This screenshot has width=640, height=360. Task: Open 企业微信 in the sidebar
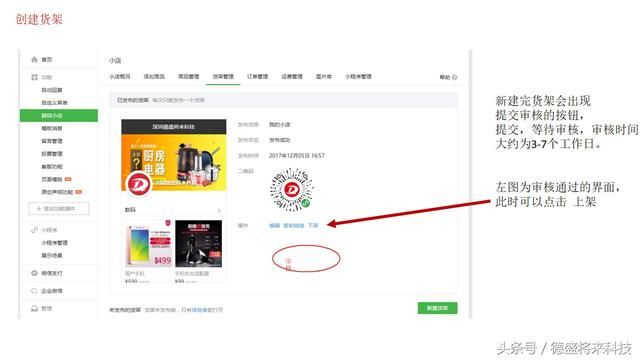pyautogui.click(x=52, y=291)
